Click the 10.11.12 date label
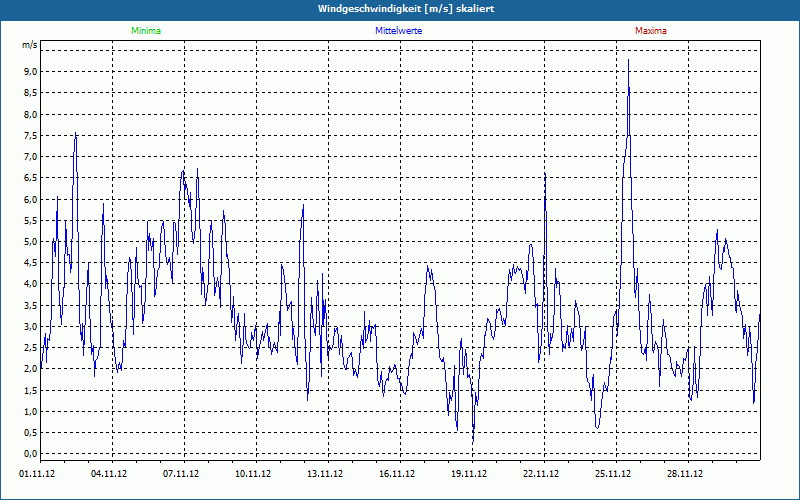 253,474
